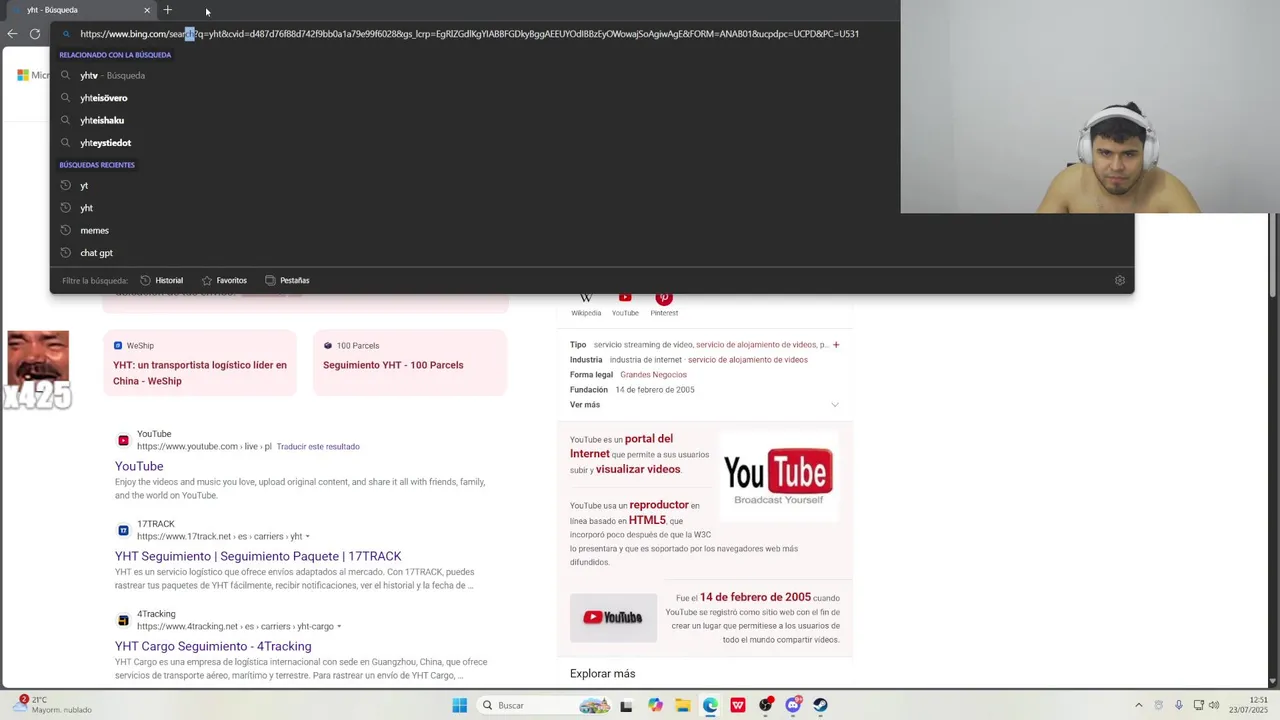Click the microphone tray icon
Viewport: 1280px width, 720px height.
pos(1179,705)
